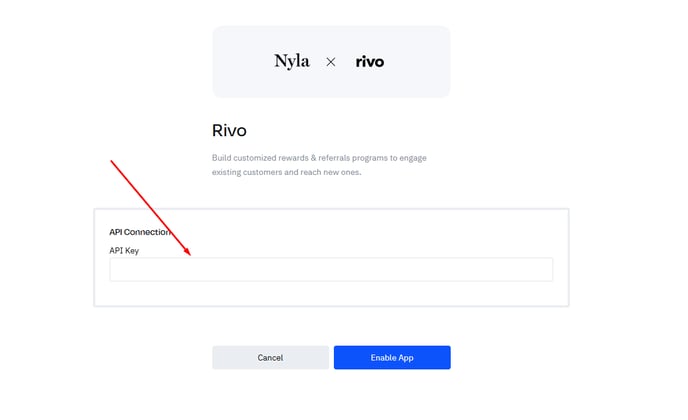The width and height of the screenshot is (688, 420).
Task: Click the Cancel button
Action: (x=270, y=357)
